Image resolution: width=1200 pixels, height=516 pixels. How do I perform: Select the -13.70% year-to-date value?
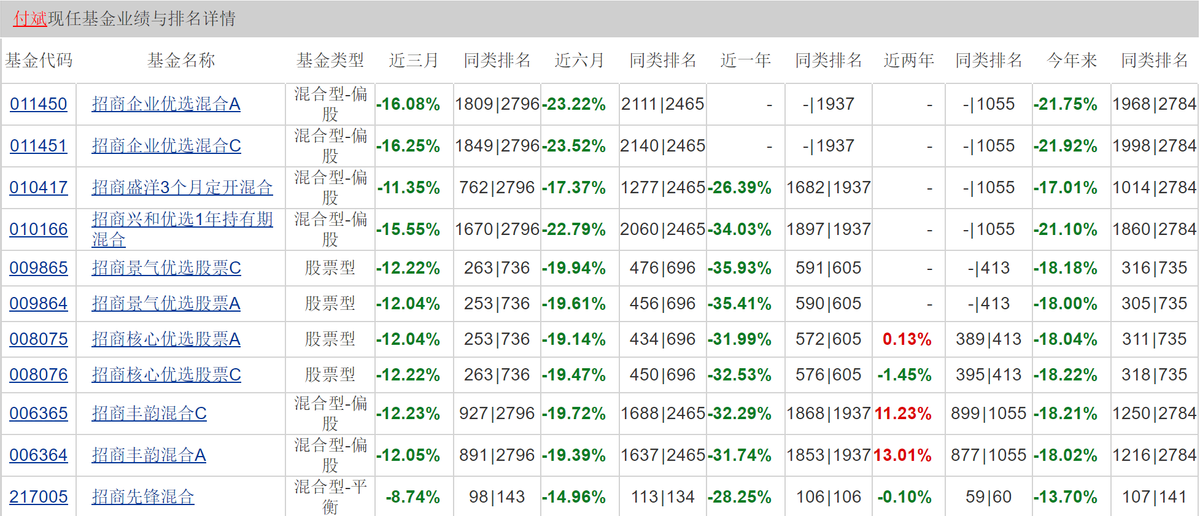click(x=1066, y=497)
